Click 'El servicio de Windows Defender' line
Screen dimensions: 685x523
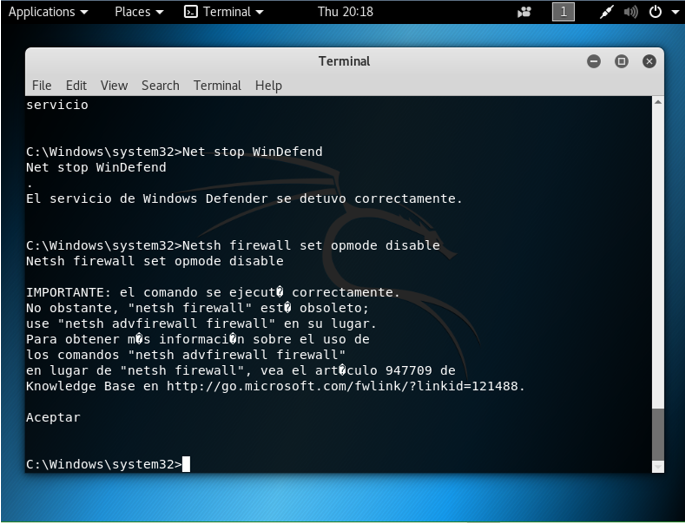[244, 199]
